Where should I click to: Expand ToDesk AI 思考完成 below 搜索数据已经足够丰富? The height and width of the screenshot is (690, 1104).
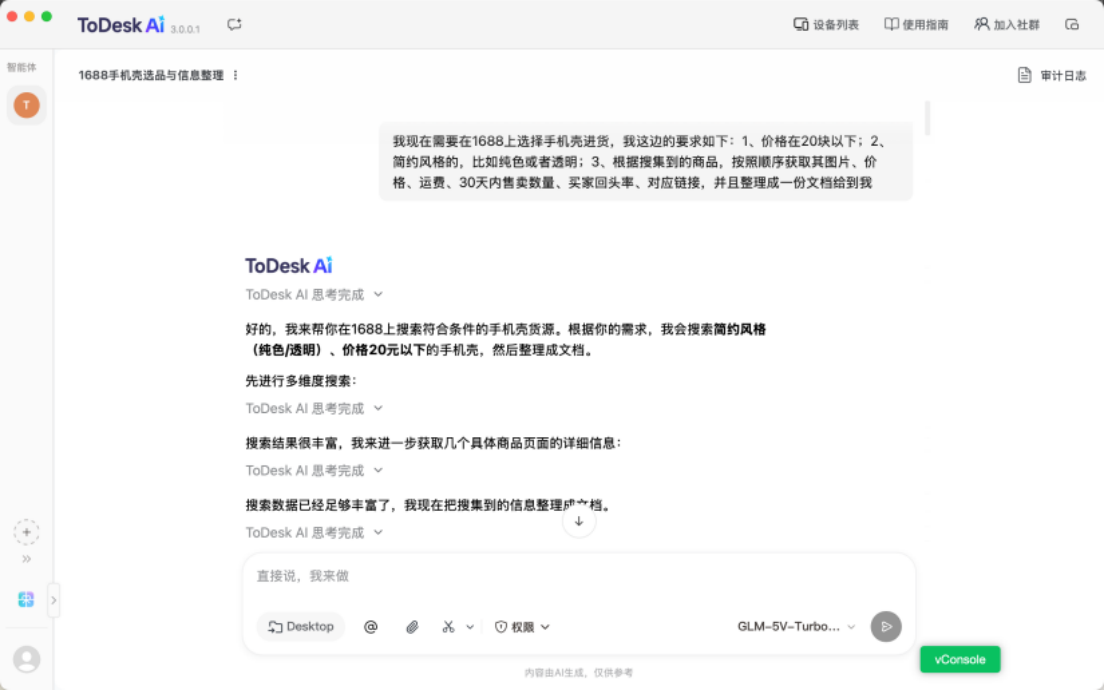[x=314, y=532]
